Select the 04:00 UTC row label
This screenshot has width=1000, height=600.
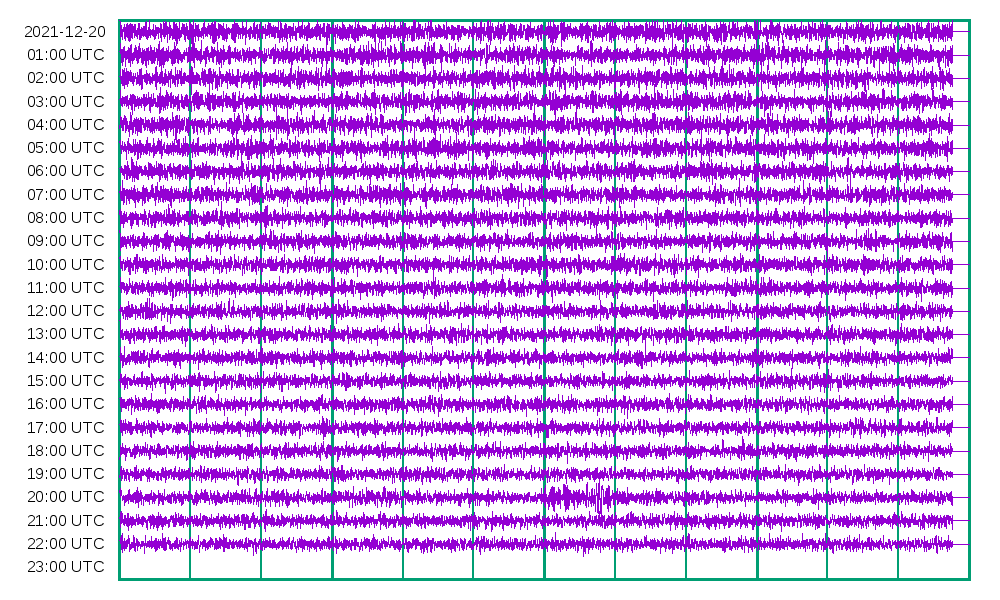66,124
